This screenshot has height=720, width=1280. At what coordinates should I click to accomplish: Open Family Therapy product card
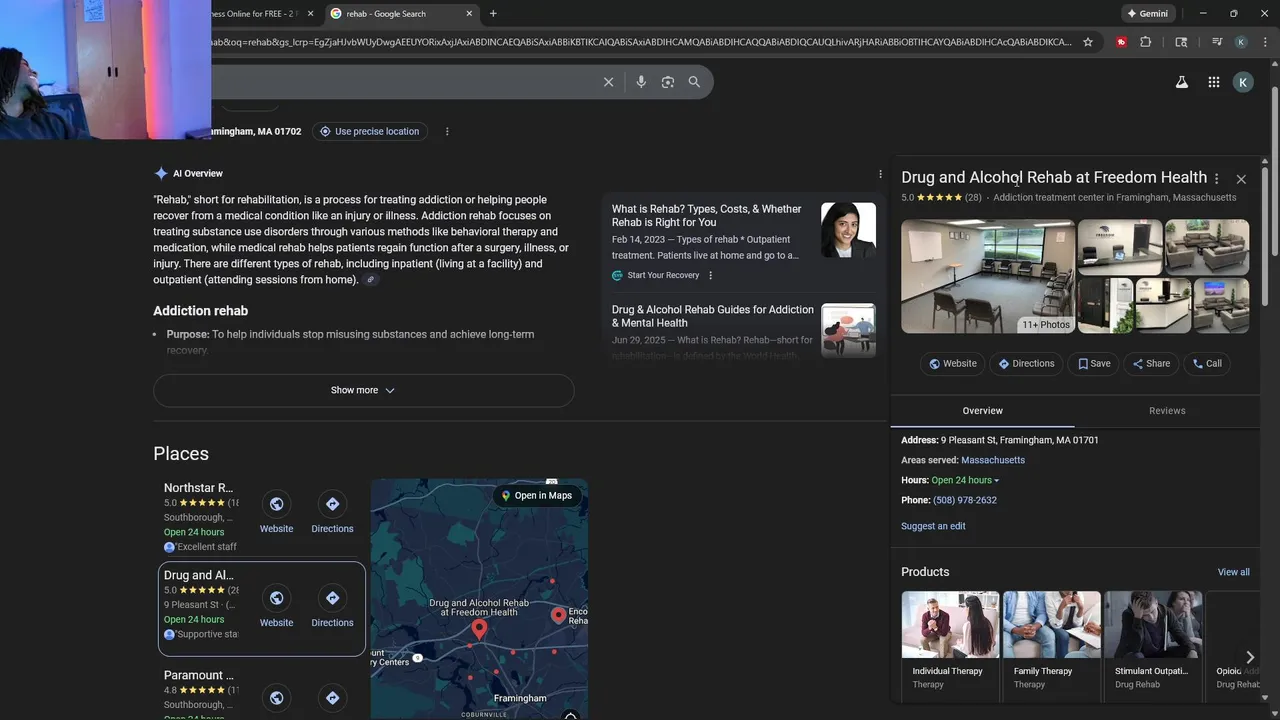[1052, 644]
